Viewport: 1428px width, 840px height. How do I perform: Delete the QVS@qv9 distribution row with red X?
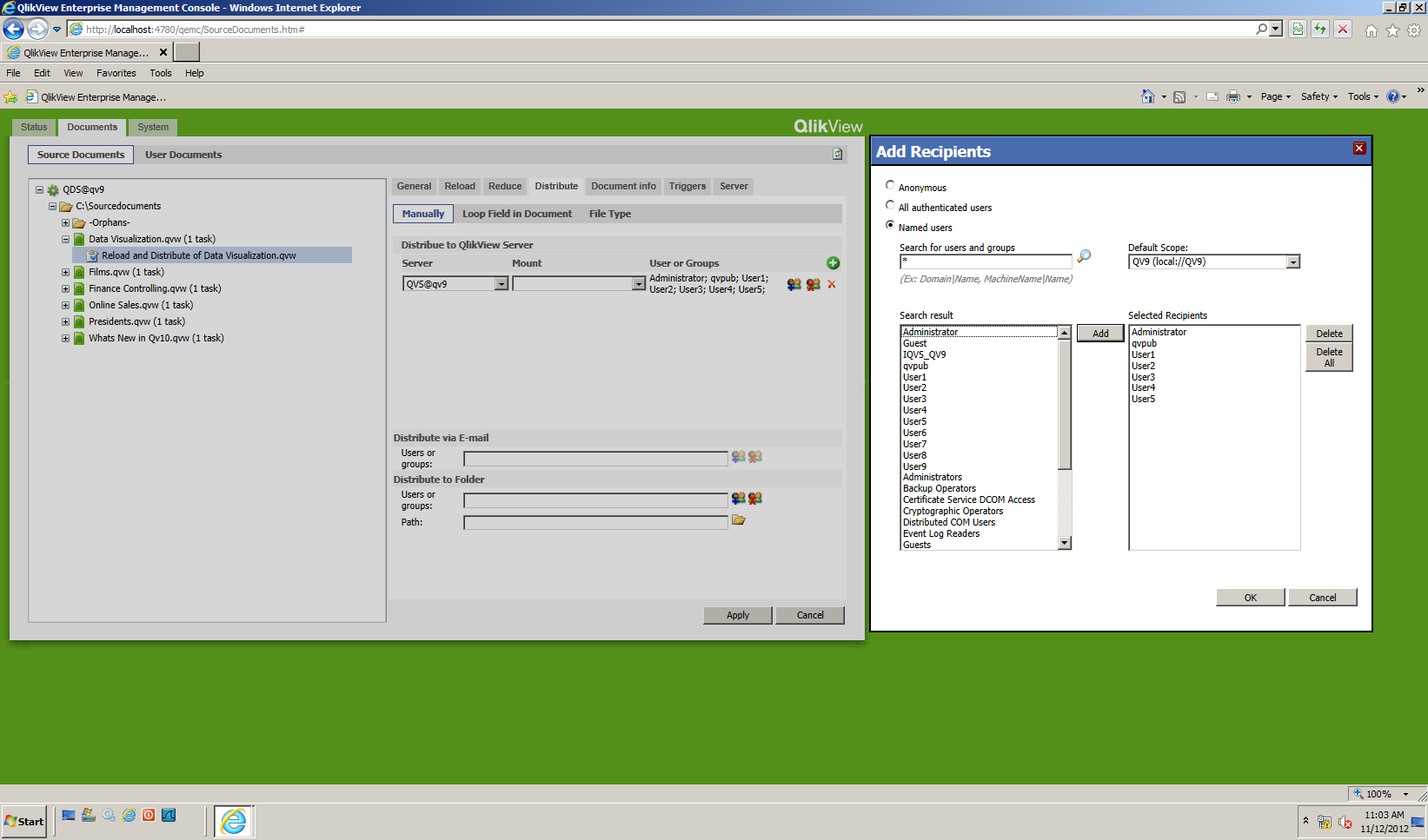832,284
